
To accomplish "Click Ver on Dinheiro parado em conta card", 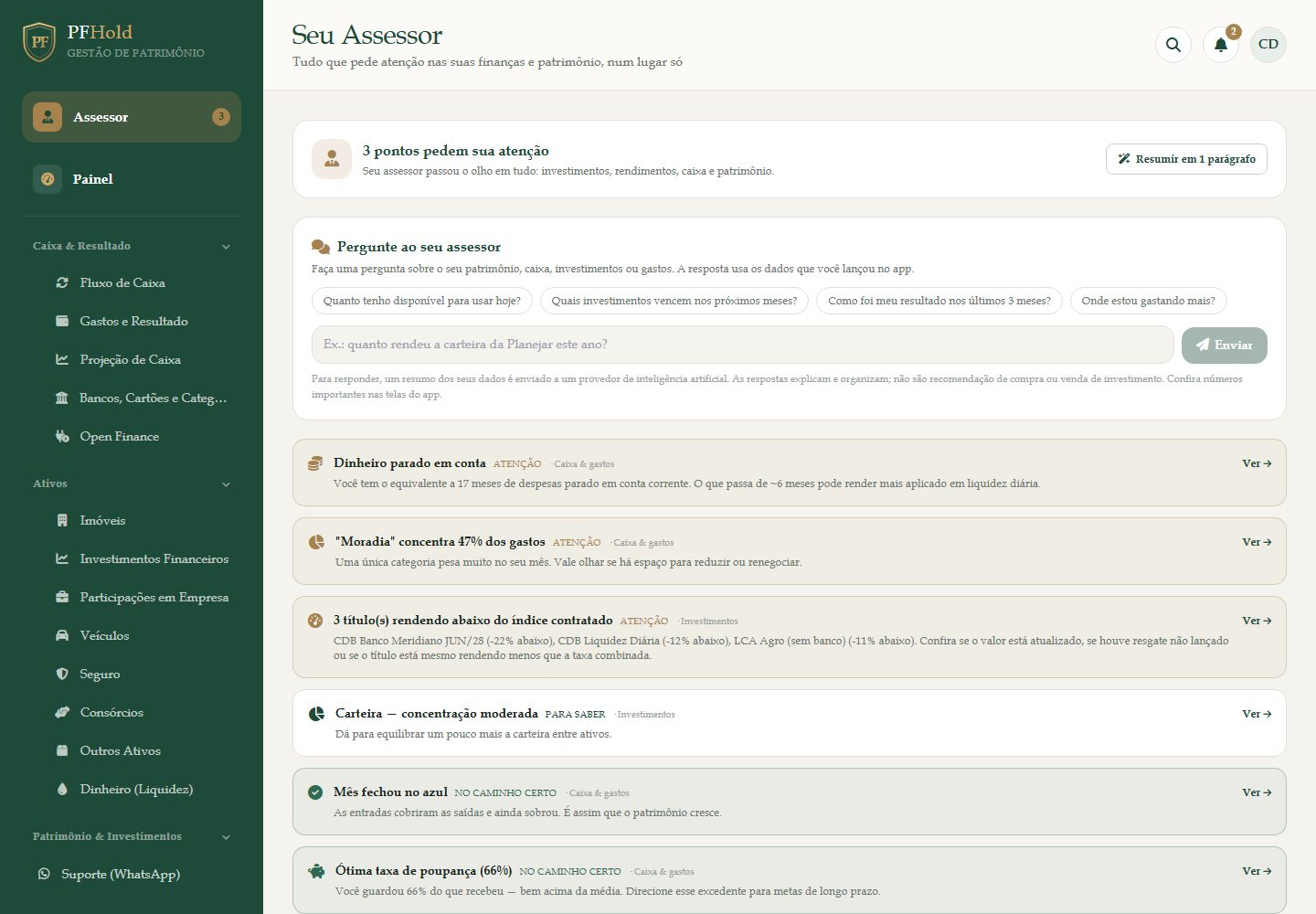I will point(1257,463).
